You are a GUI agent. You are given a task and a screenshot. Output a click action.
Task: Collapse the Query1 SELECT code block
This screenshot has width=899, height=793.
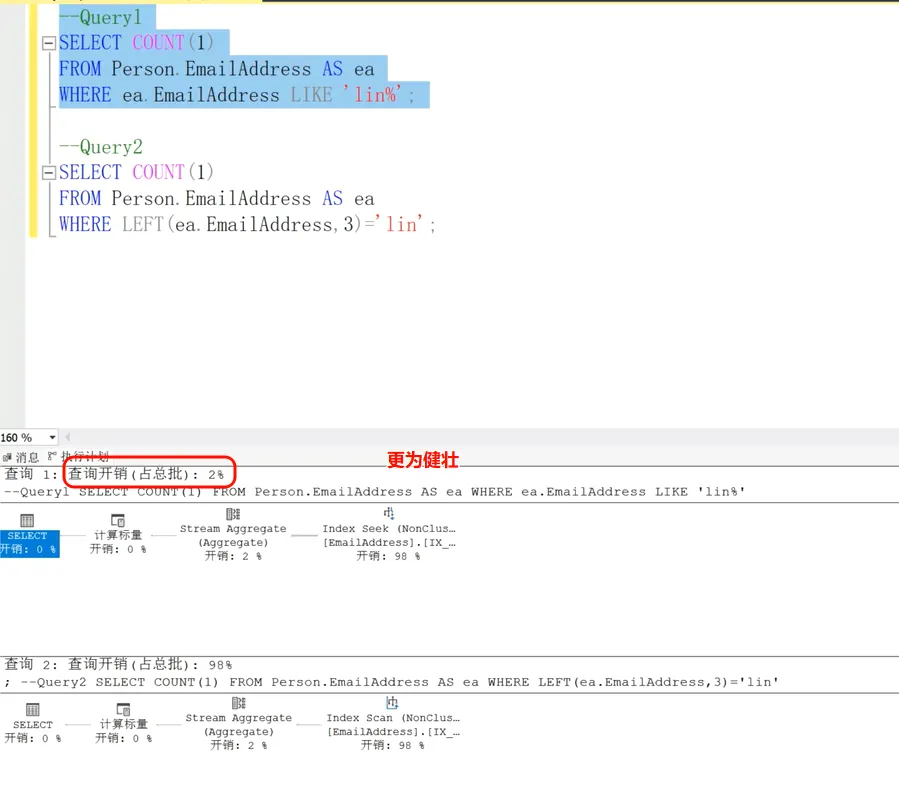[48, 43]
